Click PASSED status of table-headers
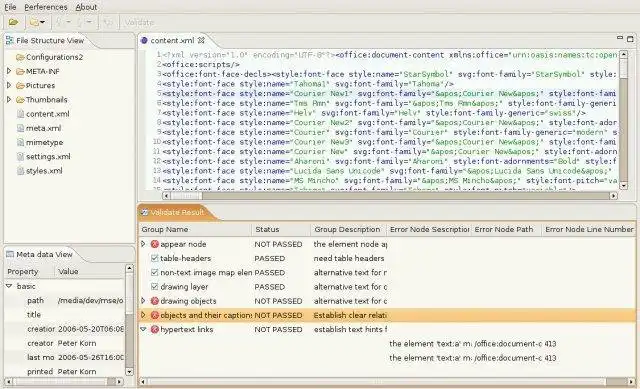The width and height of the screenshot is (640, 389). pos(270,258)
